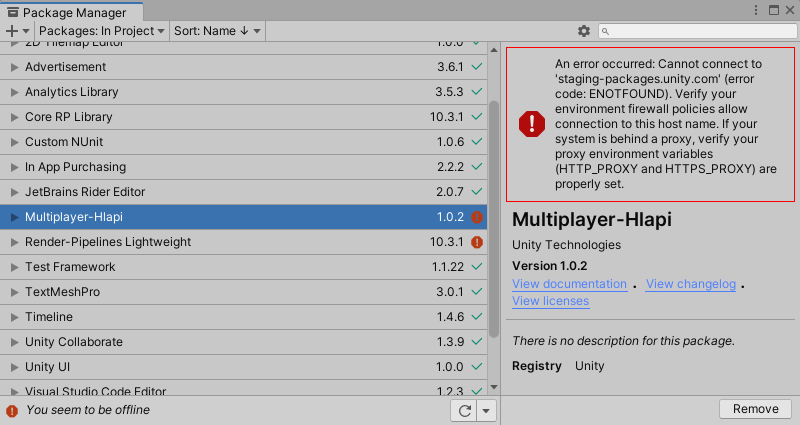Image resolution: width=800 pixels, height=425 pixels.
Task: Open the View documentation link
Action: 569,284
